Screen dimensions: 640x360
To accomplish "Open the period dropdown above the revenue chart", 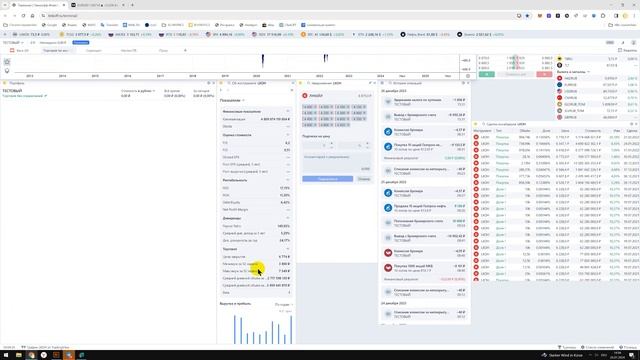I will coord(284,304).
